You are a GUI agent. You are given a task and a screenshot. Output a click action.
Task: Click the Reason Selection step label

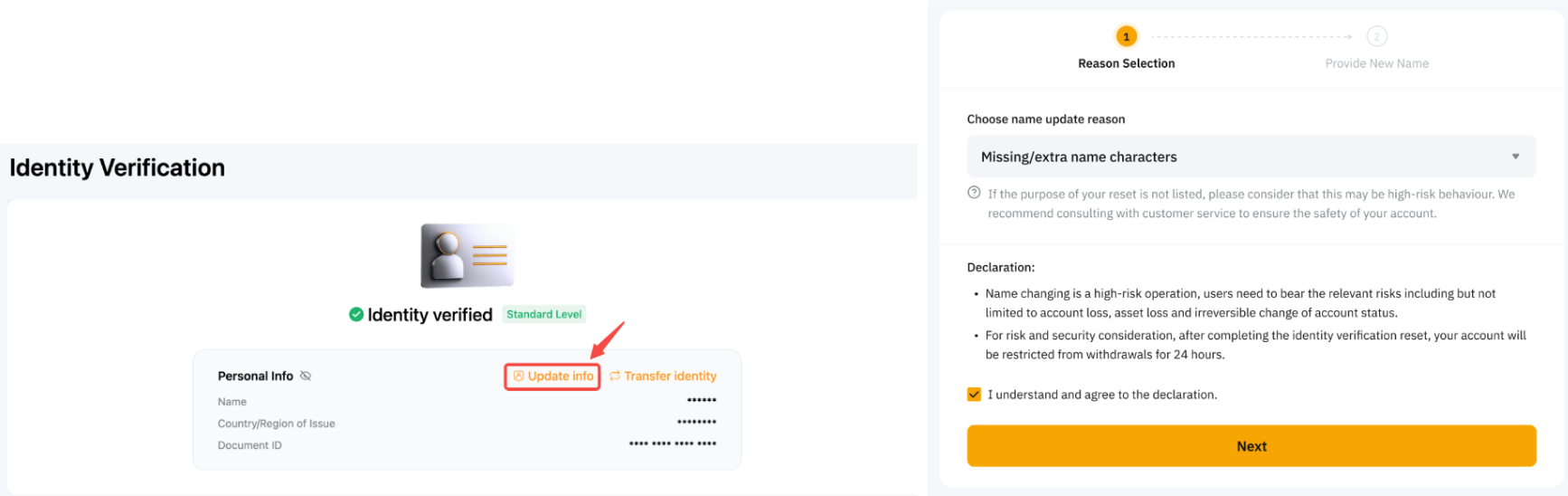click(1126, 63)
